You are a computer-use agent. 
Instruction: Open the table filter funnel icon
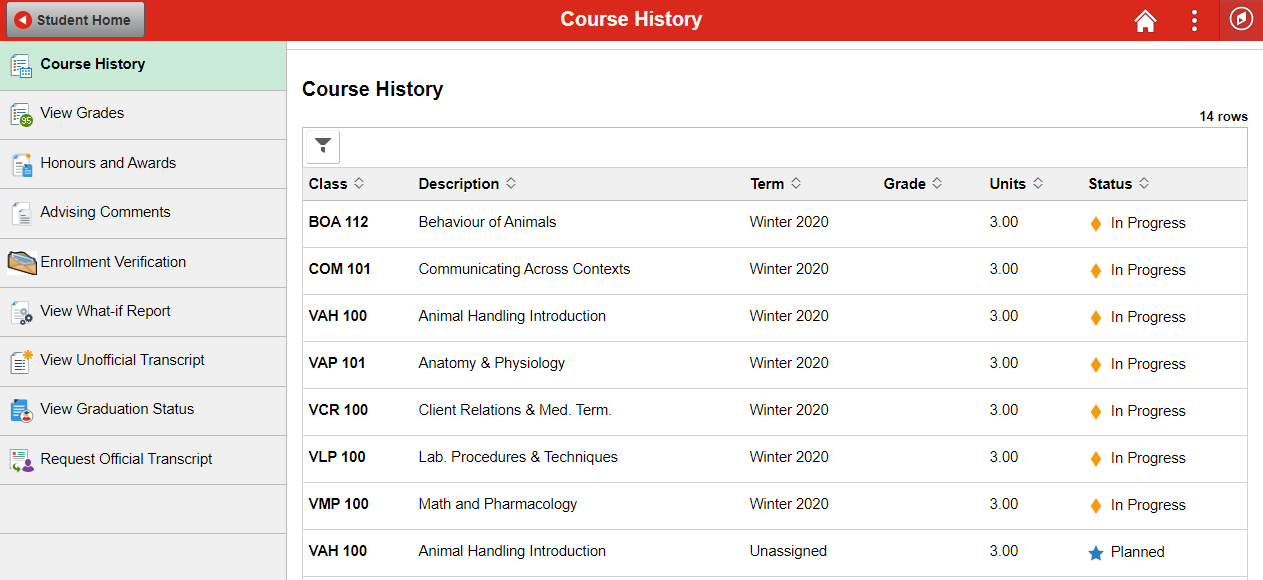(x=323, y=147)
